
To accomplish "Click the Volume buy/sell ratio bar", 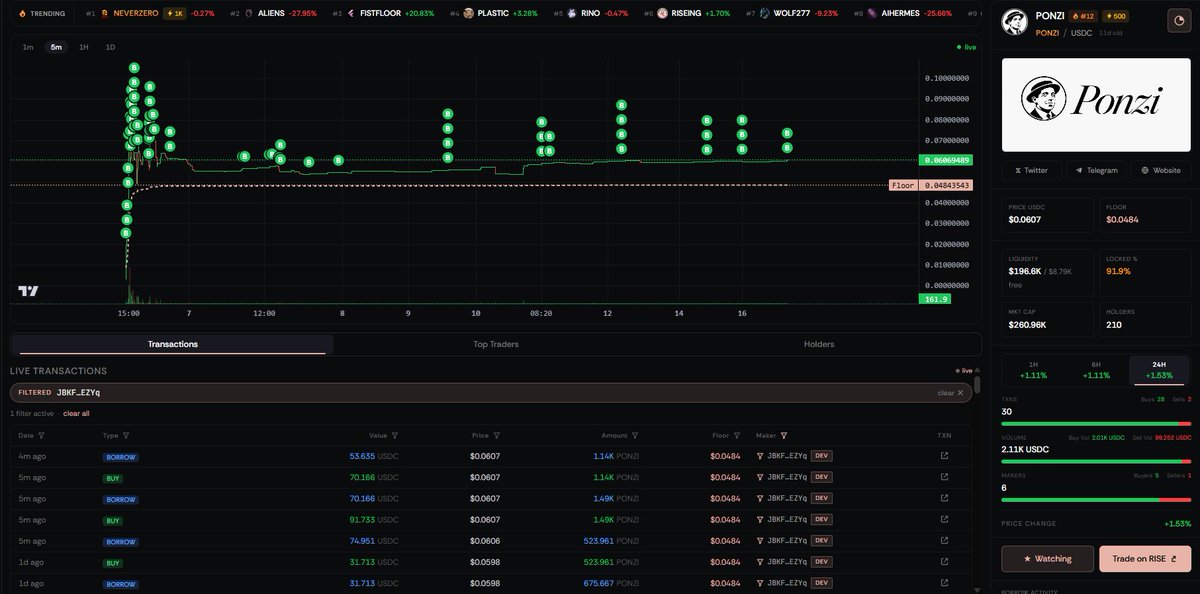I will pyautogui.click(x=1096, y=462).
